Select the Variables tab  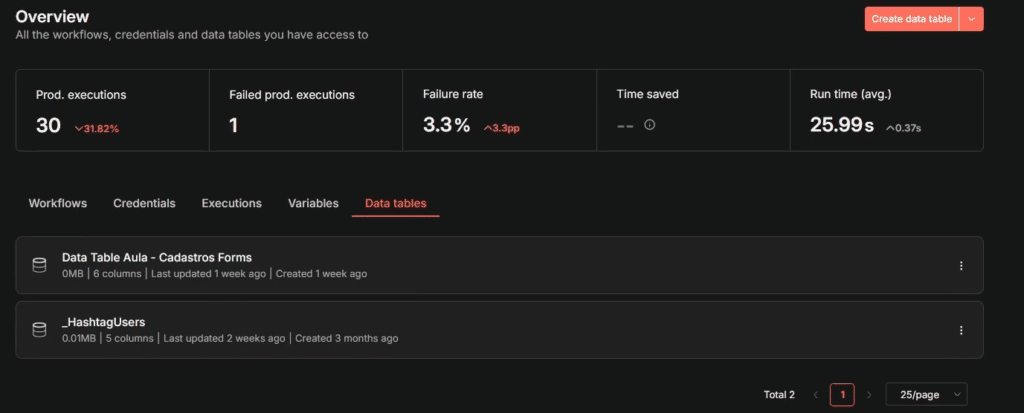[313, 203]
